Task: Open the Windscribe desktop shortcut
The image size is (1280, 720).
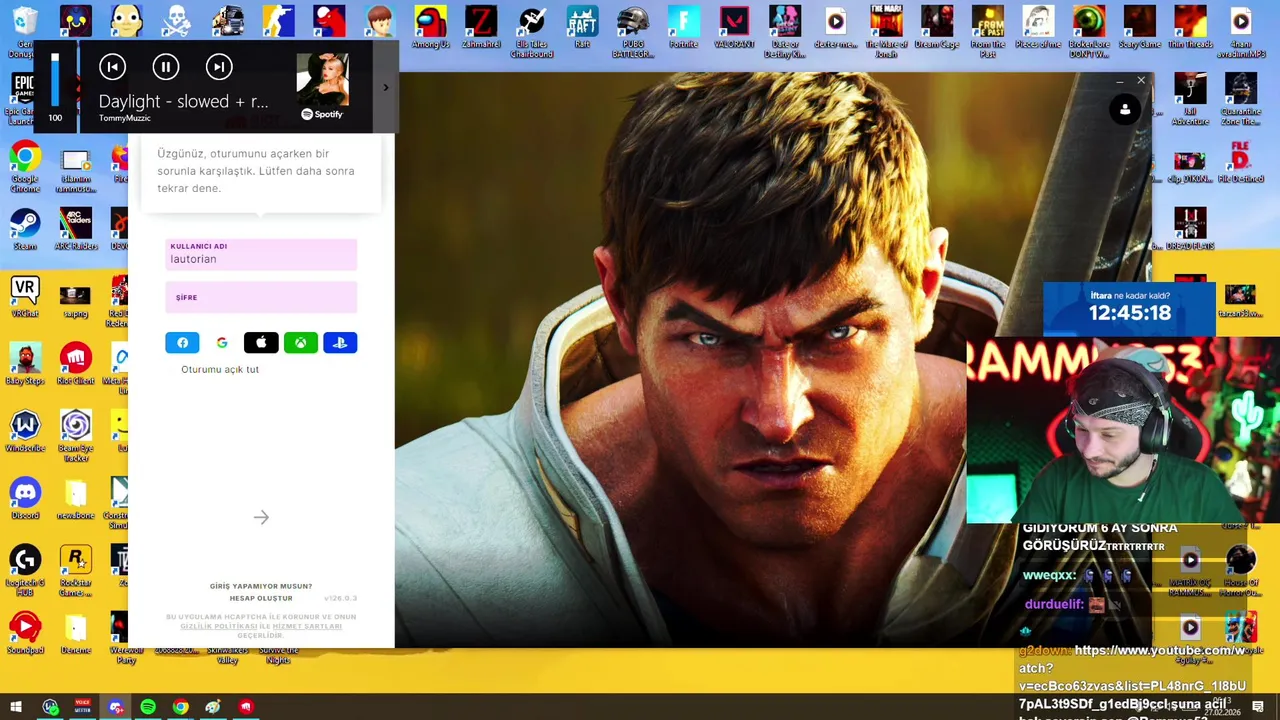Action: point(25,431)
